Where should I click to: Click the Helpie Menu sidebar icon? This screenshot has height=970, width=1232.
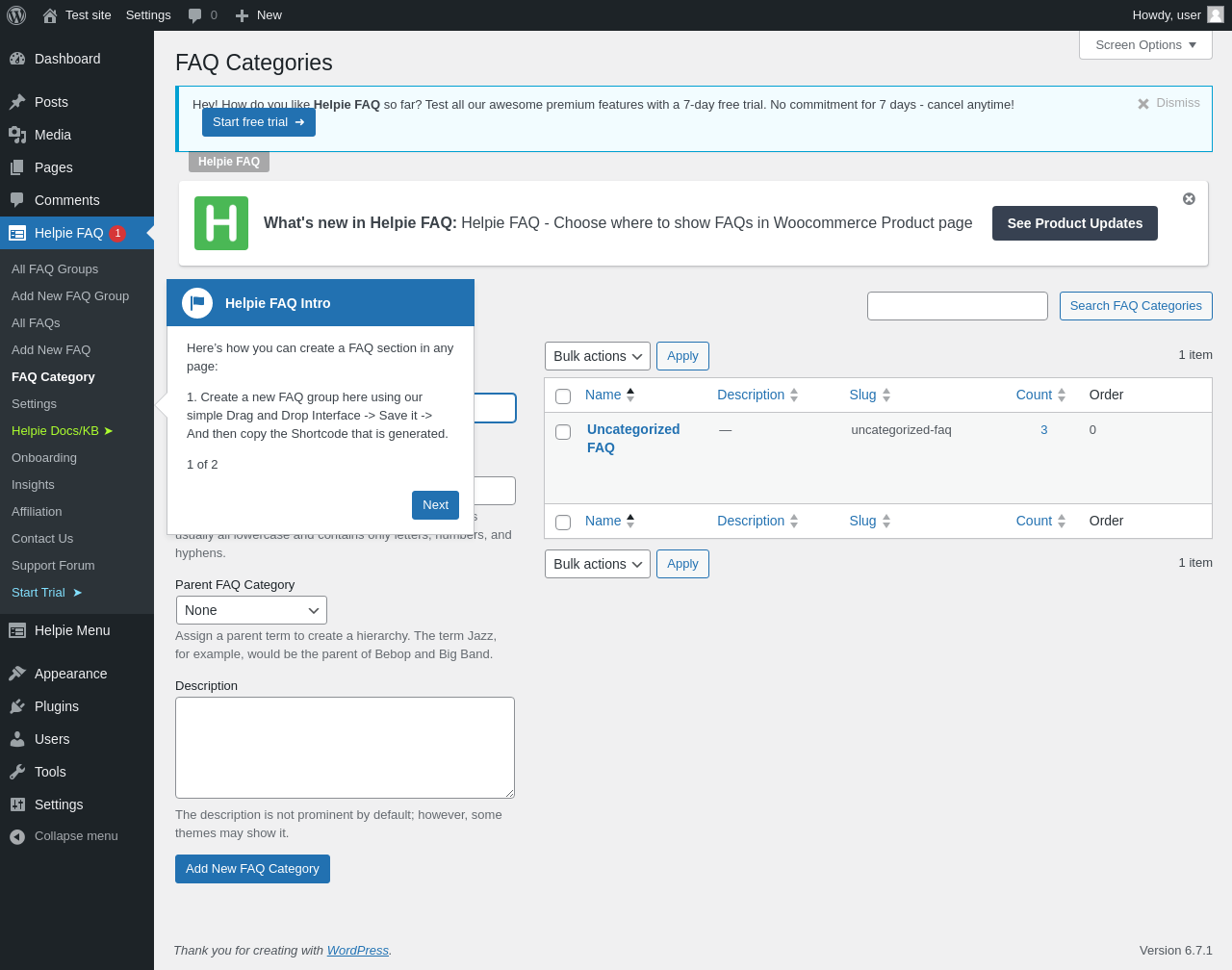point(17,630)
